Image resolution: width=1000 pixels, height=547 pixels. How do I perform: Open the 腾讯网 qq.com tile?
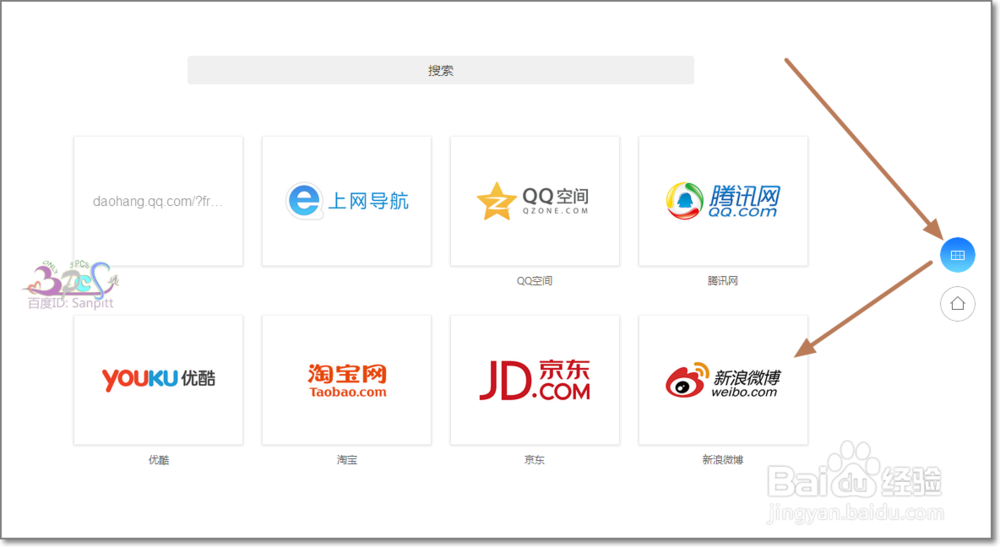(723, 201)
